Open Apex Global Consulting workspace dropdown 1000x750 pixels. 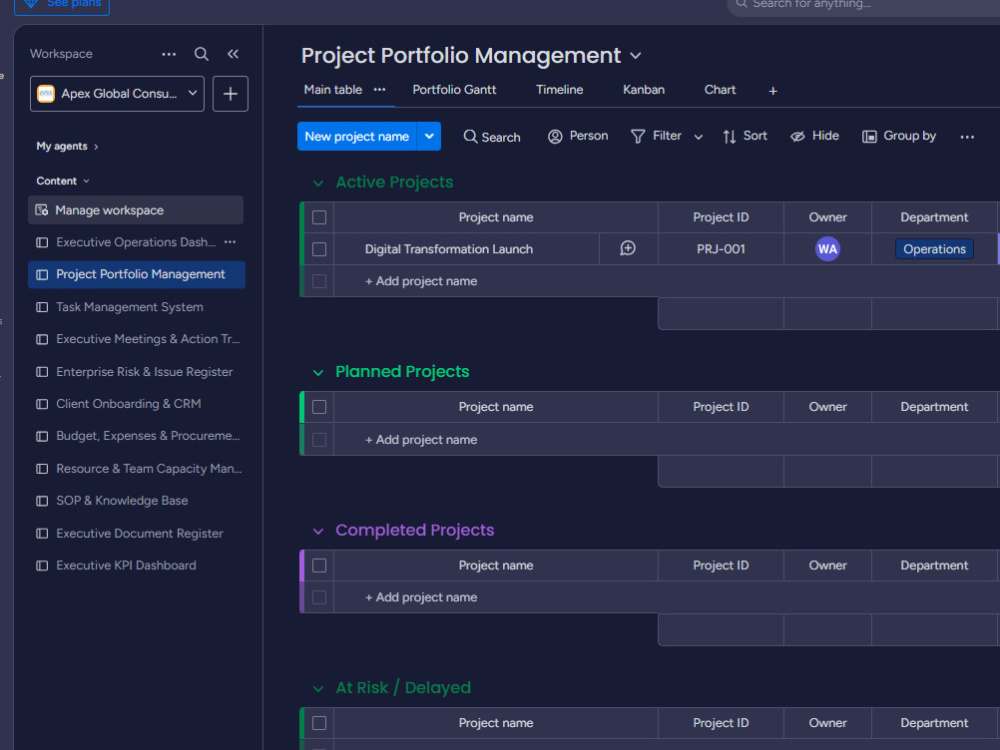pyautogui.click(x=117, y=94)
